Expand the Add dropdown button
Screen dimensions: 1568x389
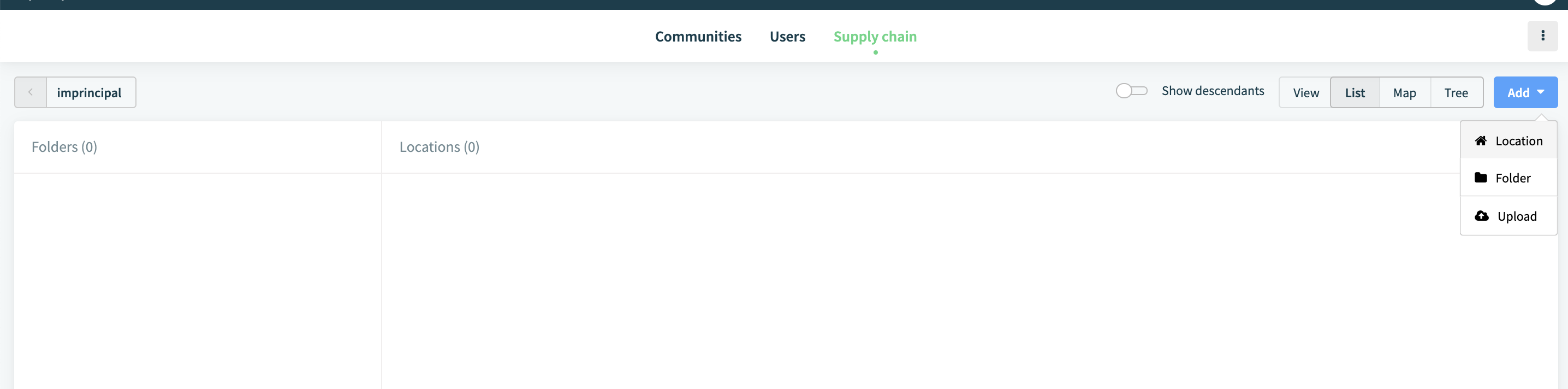[1525, 92]
